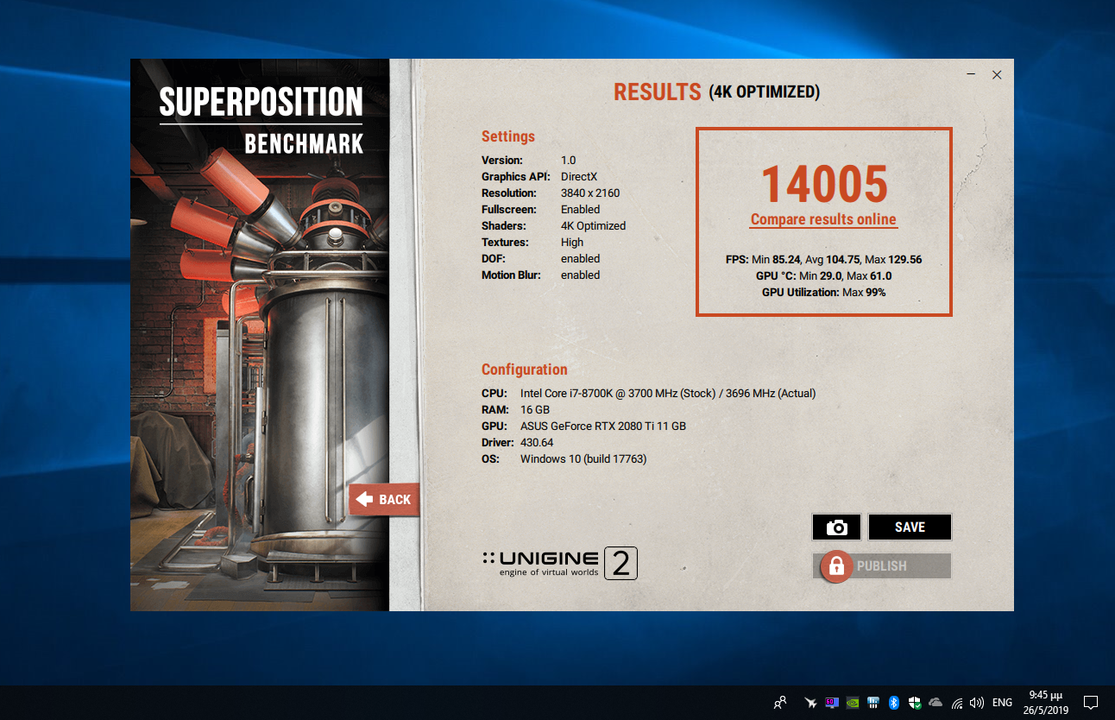Viewport: 1115px width, 720px height.
Task: Open the monitor 60 tray icon
Action: 831,702
